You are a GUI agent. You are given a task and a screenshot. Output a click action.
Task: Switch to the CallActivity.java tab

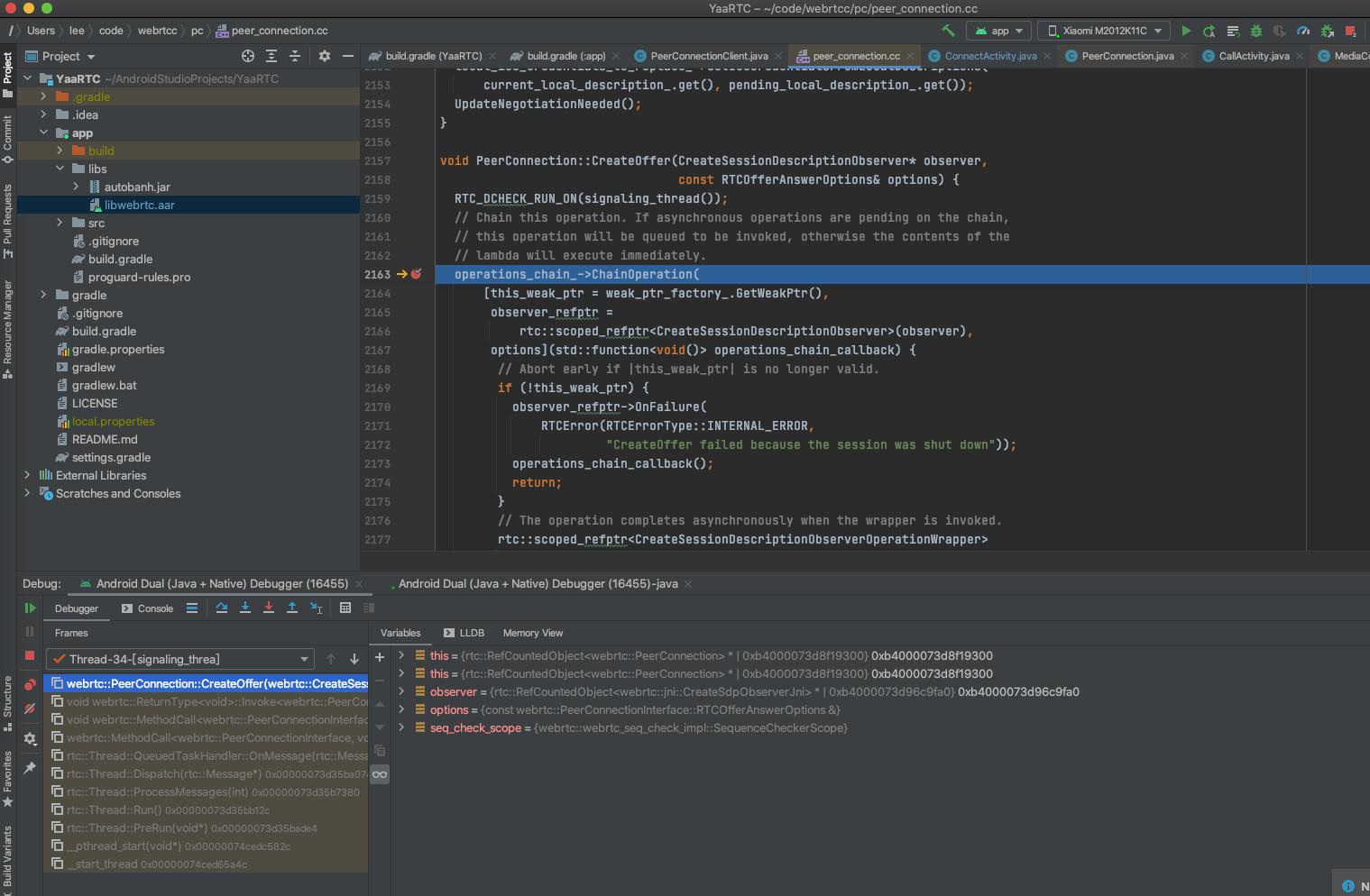click(x=1254, y=56)
